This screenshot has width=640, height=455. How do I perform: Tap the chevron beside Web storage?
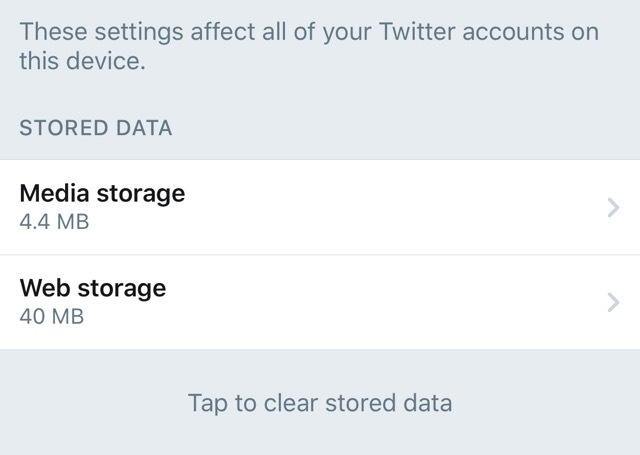tap(615, 302)
